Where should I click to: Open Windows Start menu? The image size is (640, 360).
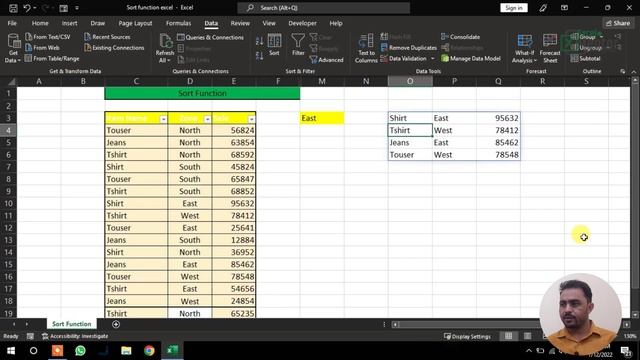[x=11, y=351]
